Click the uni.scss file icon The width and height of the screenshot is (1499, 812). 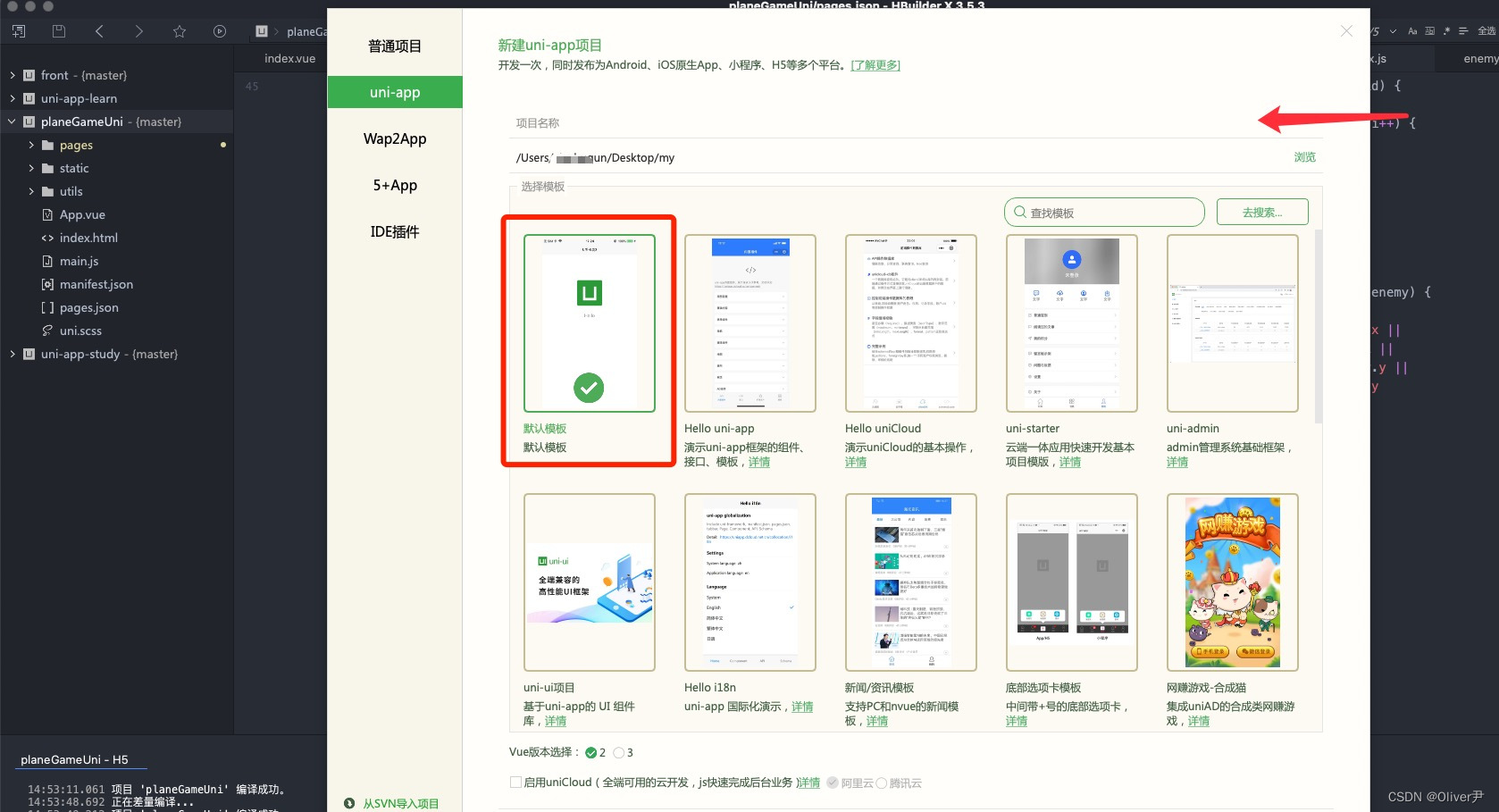[x=47, y=331]
